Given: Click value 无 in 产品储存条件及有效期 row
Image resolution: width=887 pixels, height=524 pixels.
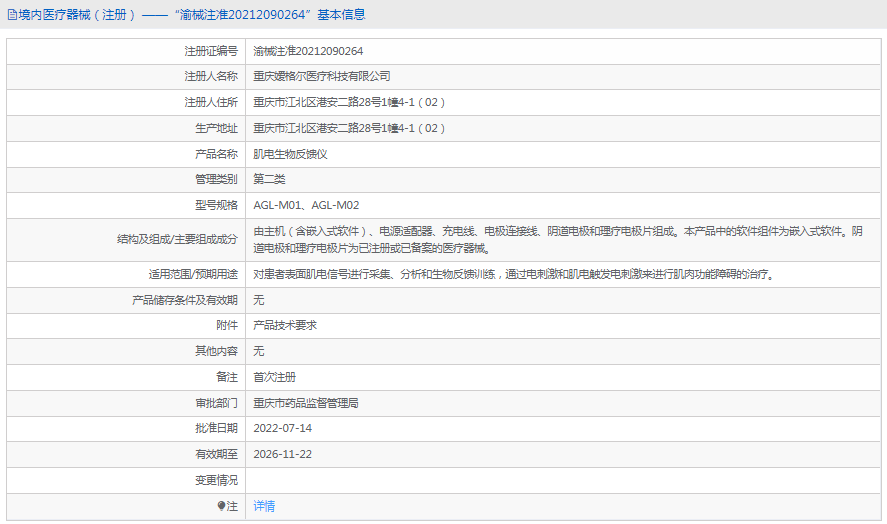Looking at the screenshot, I should (259, 300).
